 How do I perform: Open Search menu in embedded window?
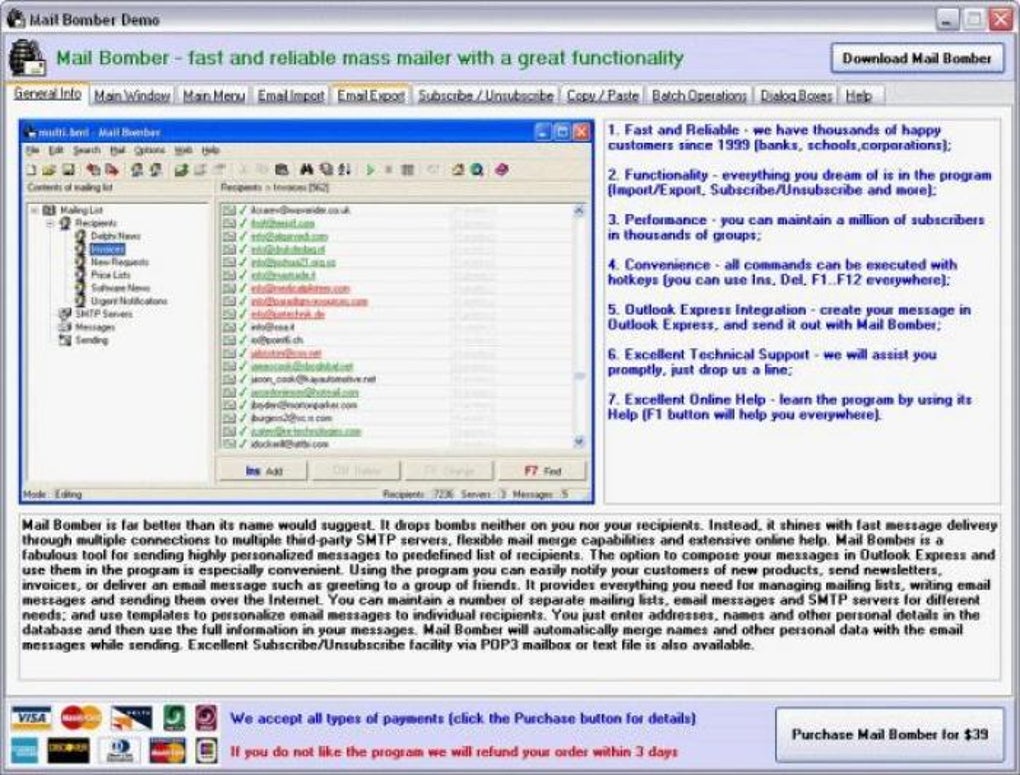click(x=87, y=150)
